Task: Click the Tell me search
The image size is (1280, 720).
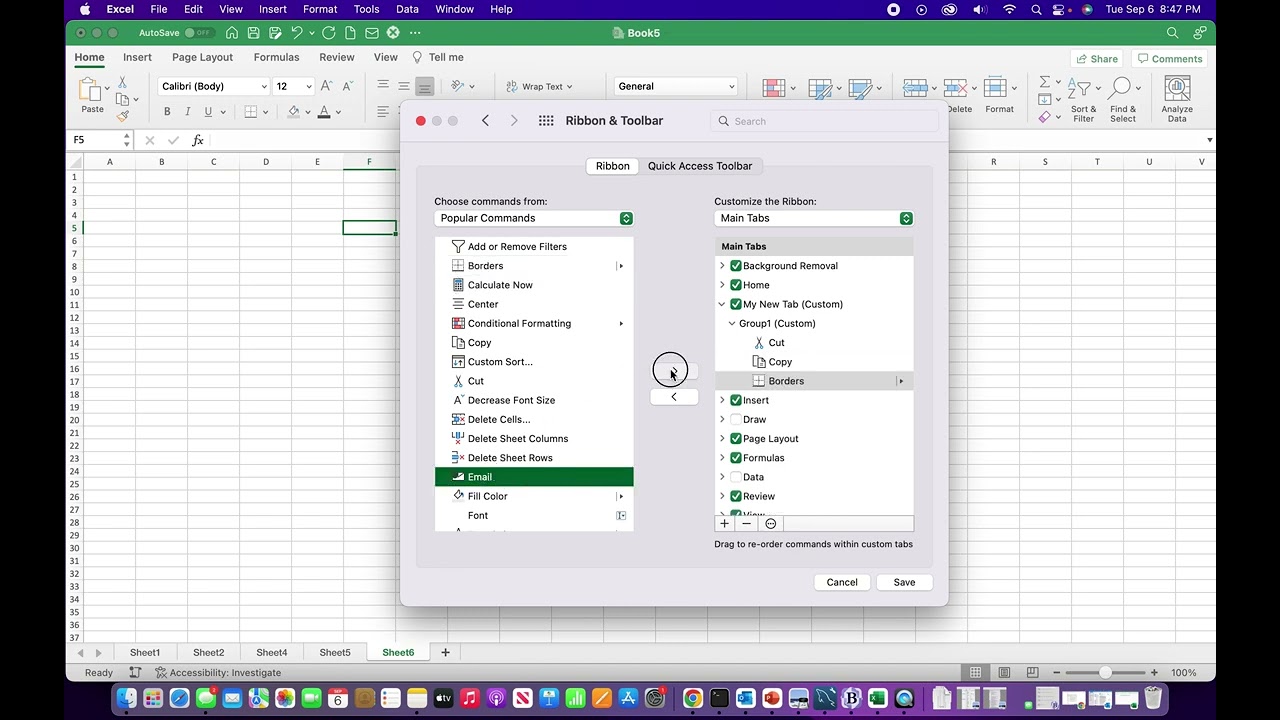Action: [438, 57]
